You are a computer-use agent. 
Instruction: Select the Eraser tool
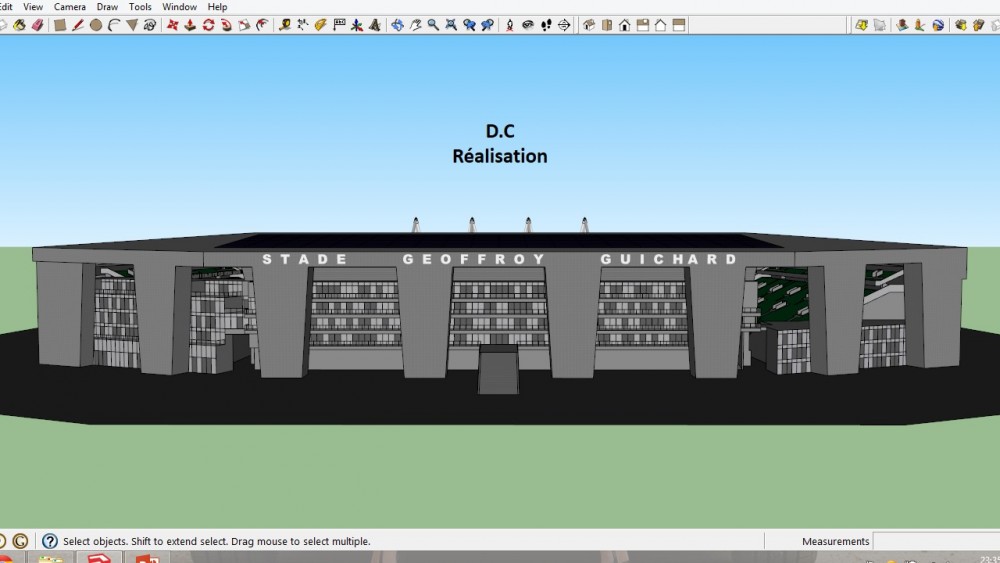point(38,25)
